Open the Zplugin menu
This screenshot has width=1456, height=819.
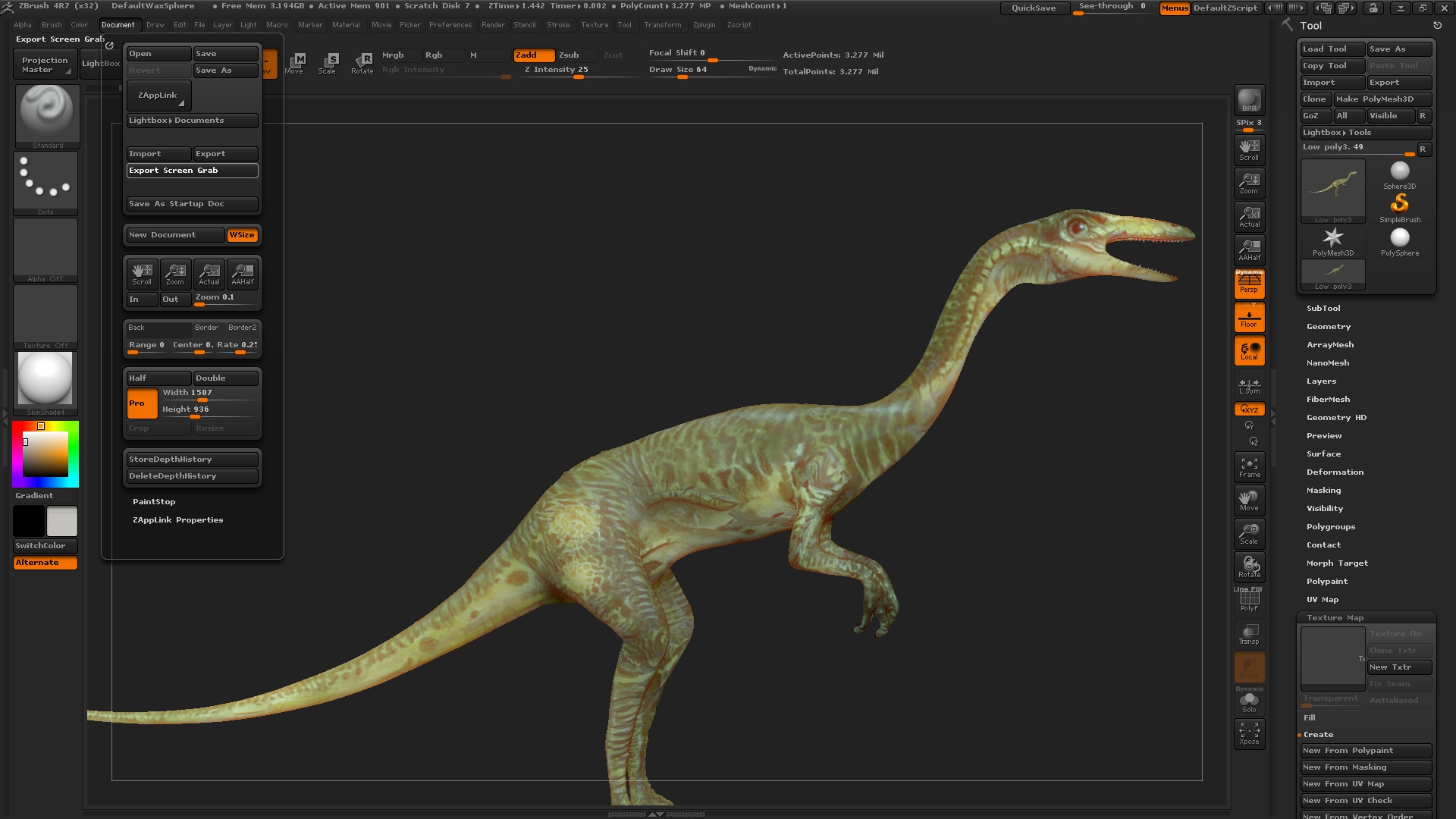pos(704,25)
